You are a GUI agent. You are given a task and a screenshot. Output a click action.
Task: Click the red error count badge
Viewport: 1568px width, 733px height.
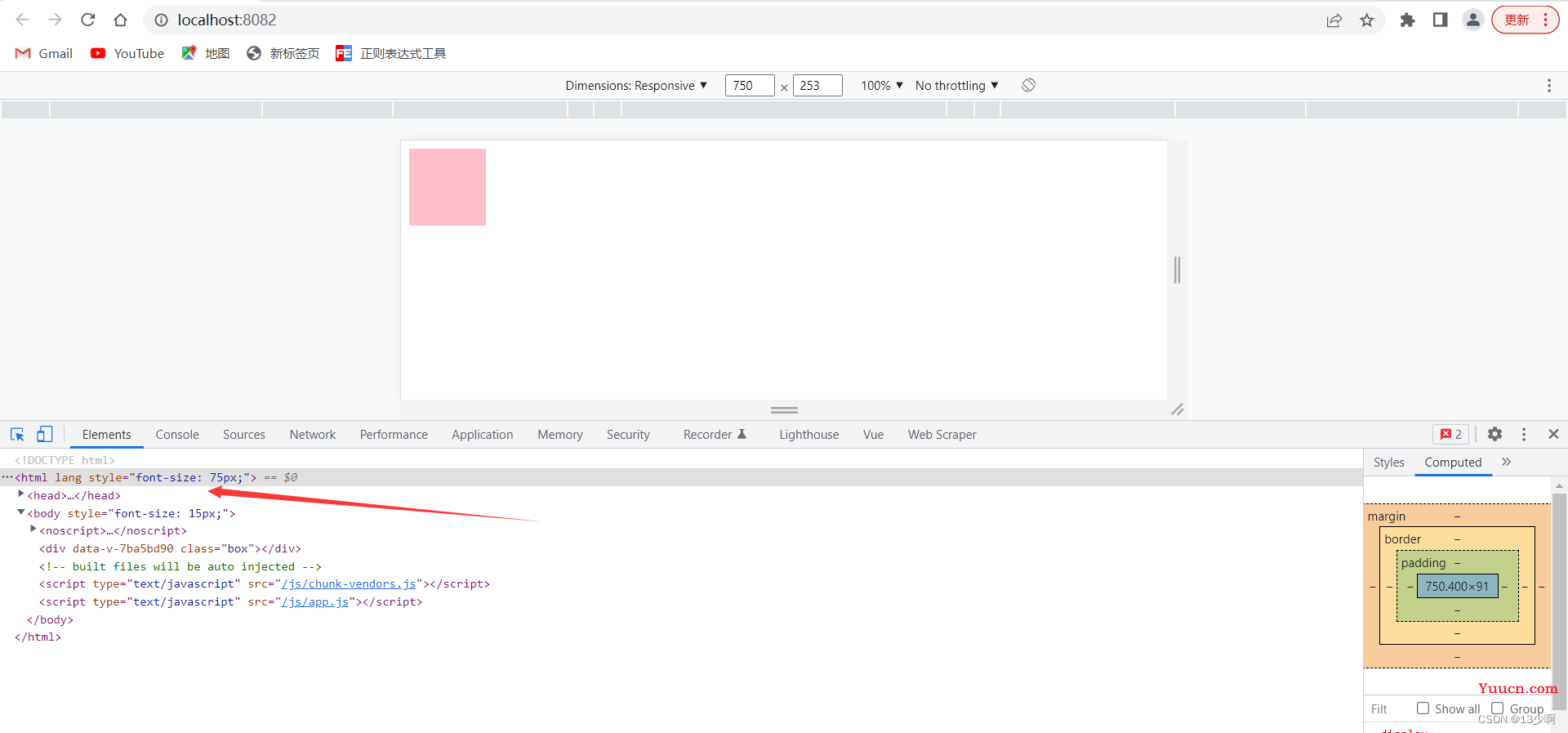1450,434
